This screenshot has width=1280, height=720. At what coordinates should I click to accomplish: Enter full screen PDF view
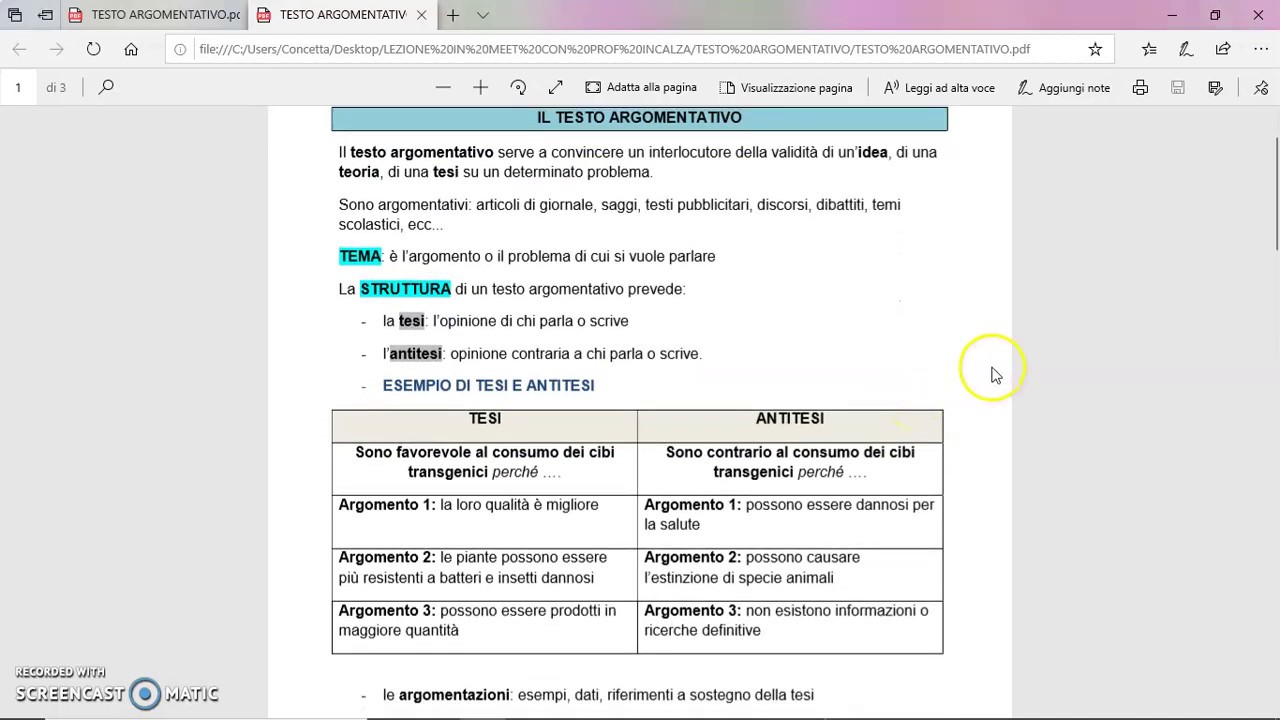556,88
